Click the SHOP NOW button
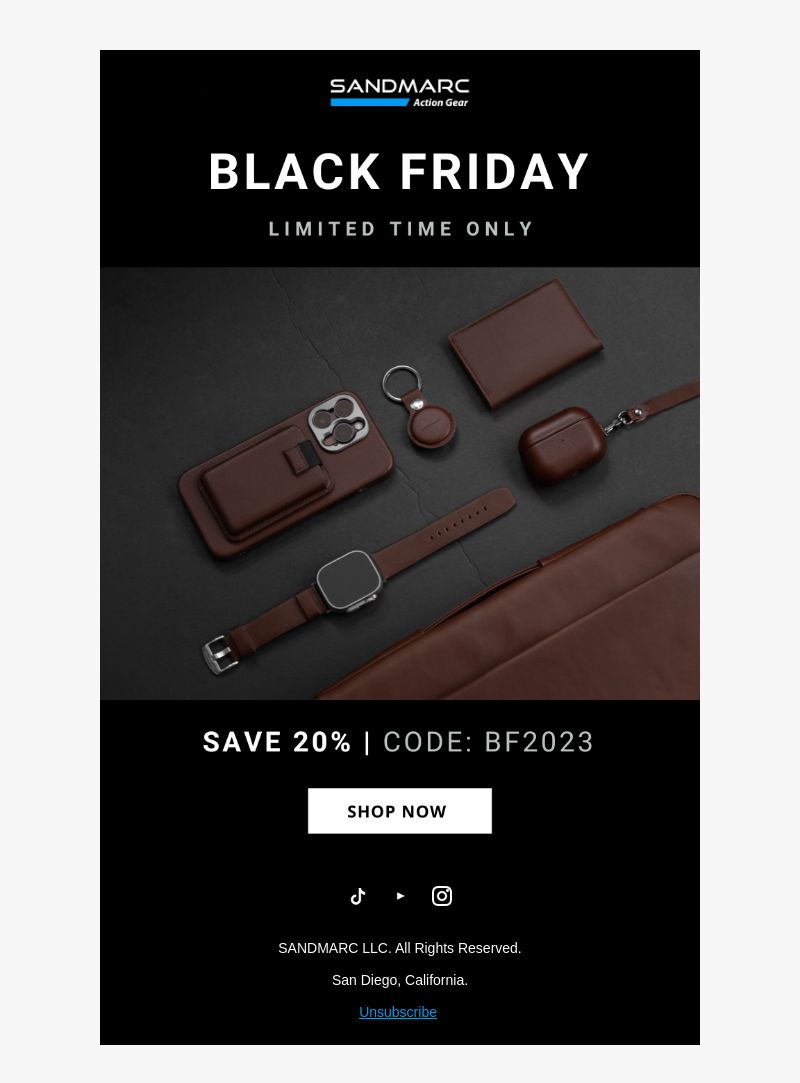Viewport: 800px width, 1083px height. (x=399, y=810)
